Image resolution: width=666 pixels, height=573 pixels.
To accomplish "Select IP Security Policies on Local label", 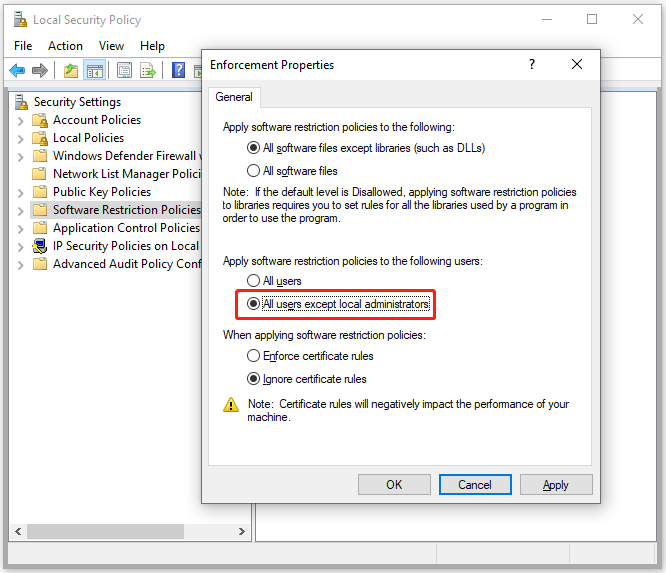I will (126, 246).
